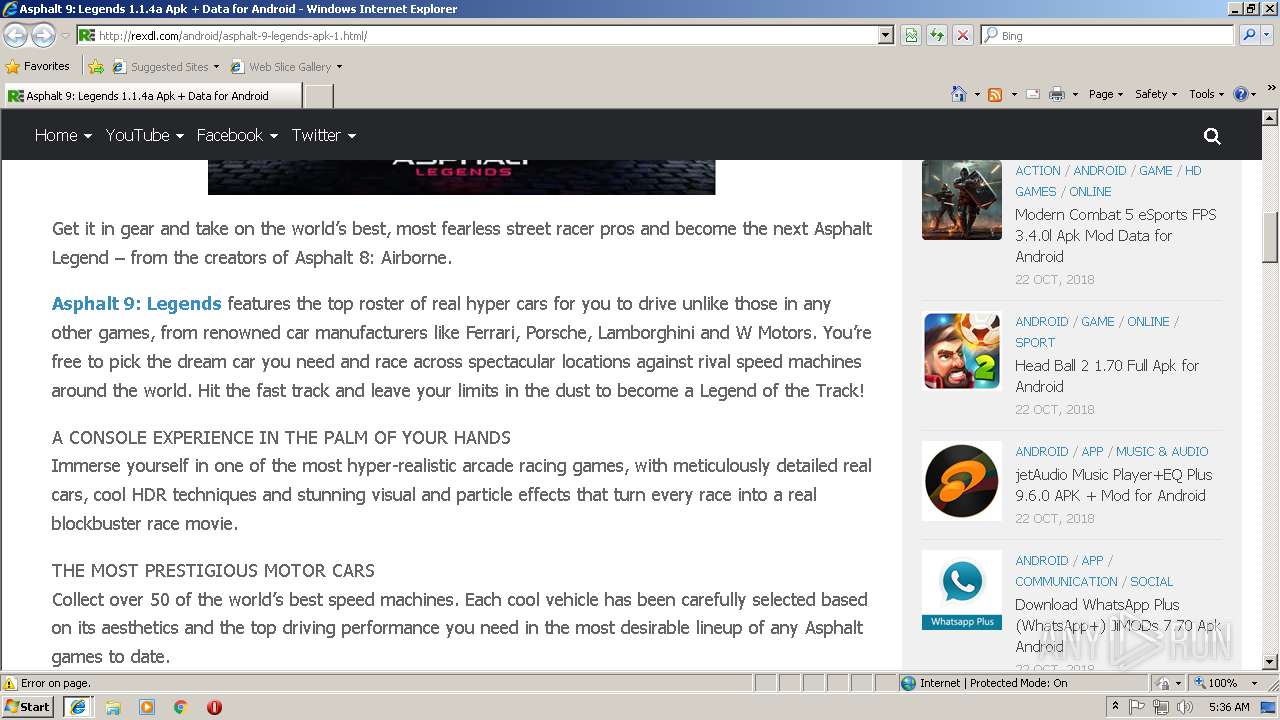Click the browser Forward arrow

click(x=43, y=35)
